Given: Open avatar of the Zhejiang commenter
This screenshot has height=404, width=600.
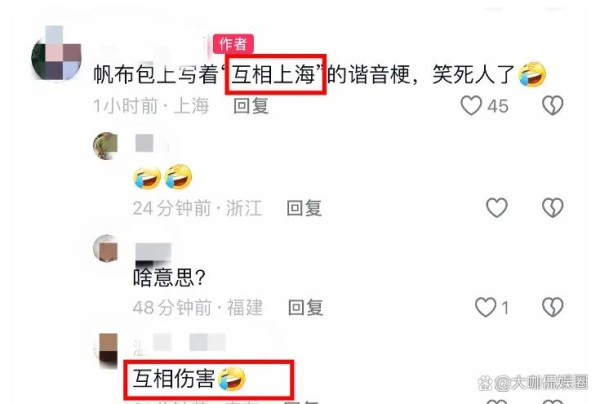Looking at the screenshot, I should point(105,145).
